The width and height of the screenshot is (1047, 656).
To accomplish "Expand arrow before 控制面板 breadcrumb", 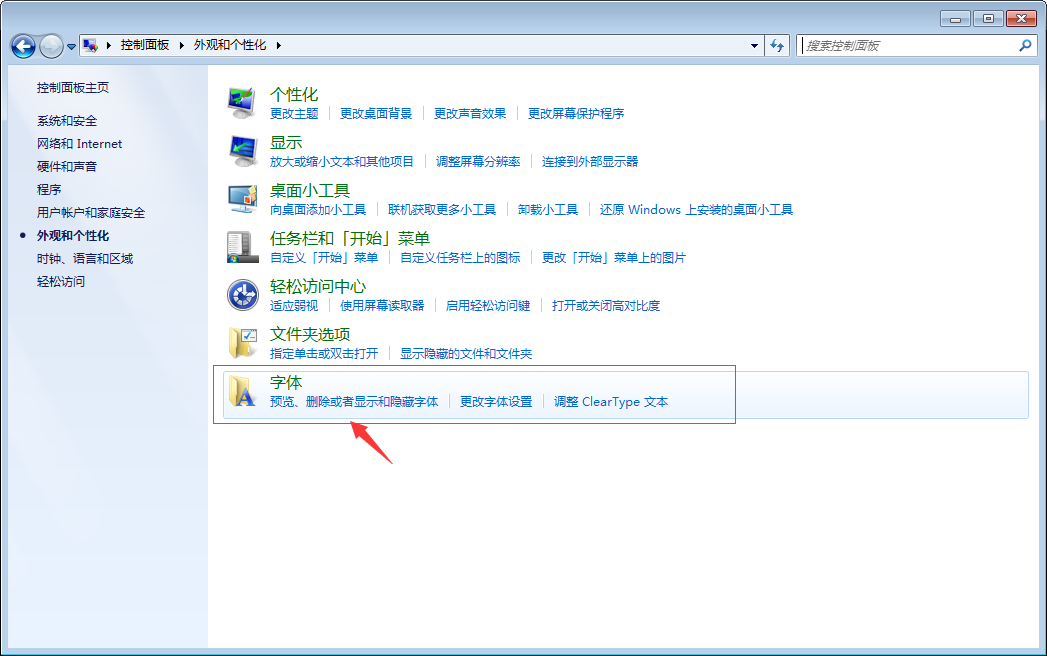I will point(108,45).
